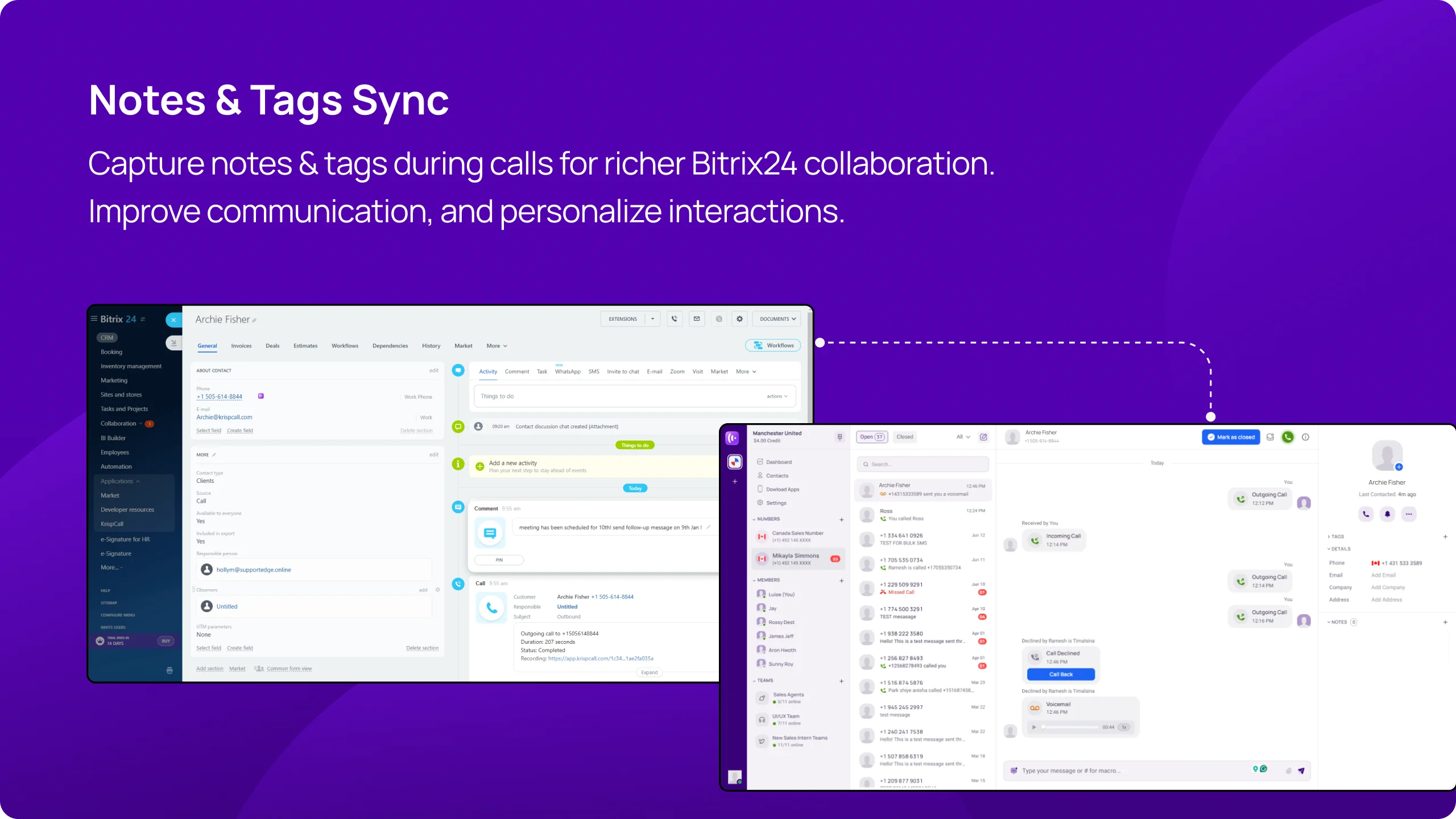
Task: Select the Comment activity tab
Action: 517,372
